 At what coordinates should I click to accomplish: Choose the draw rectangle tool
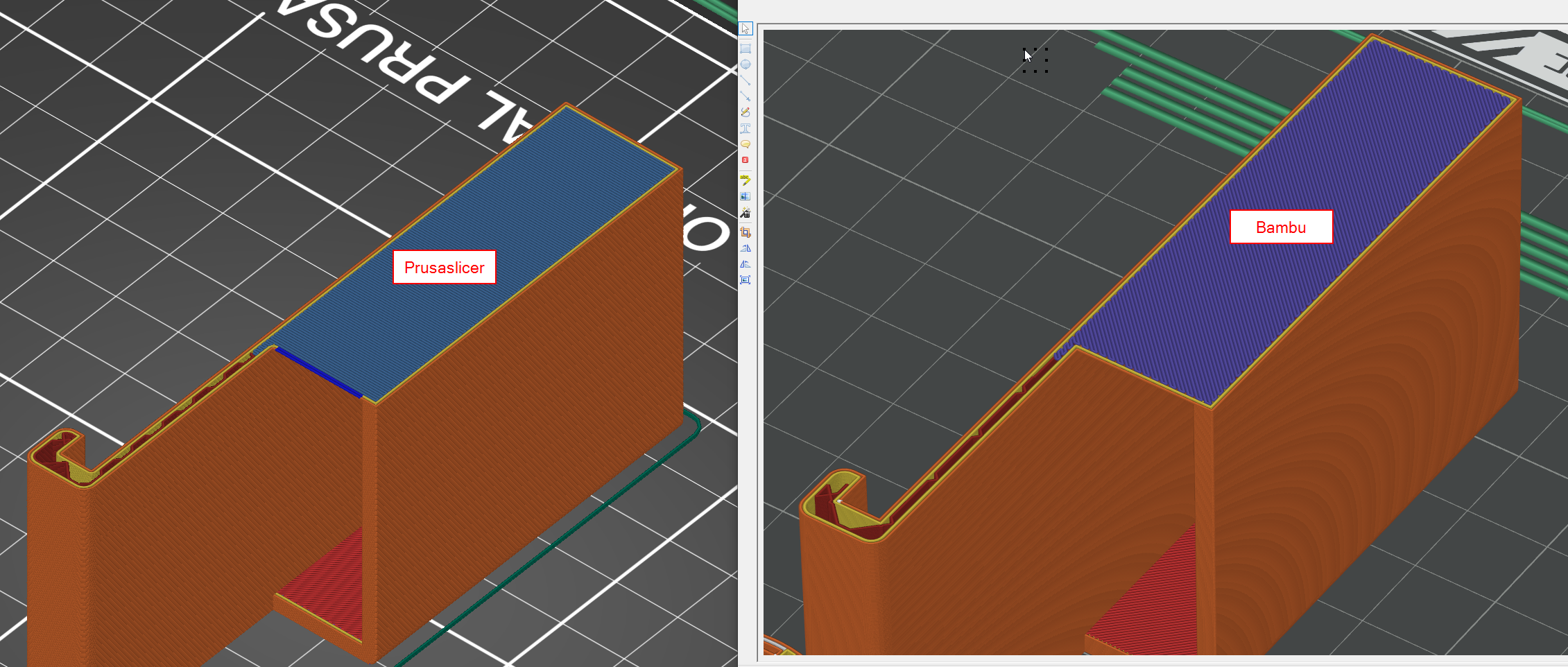[746, 49]
